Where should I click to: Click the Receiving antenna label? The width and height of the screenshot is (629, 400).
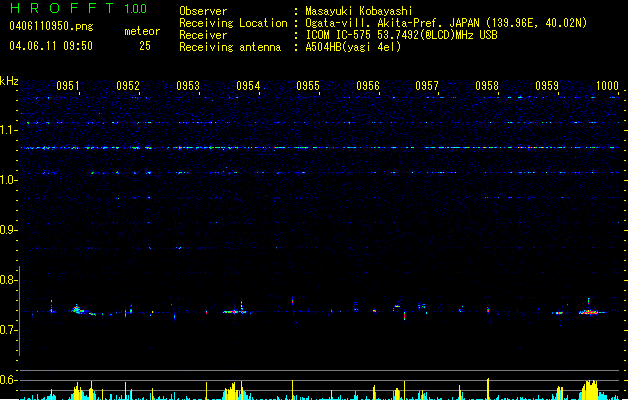[x=230, y=47]
